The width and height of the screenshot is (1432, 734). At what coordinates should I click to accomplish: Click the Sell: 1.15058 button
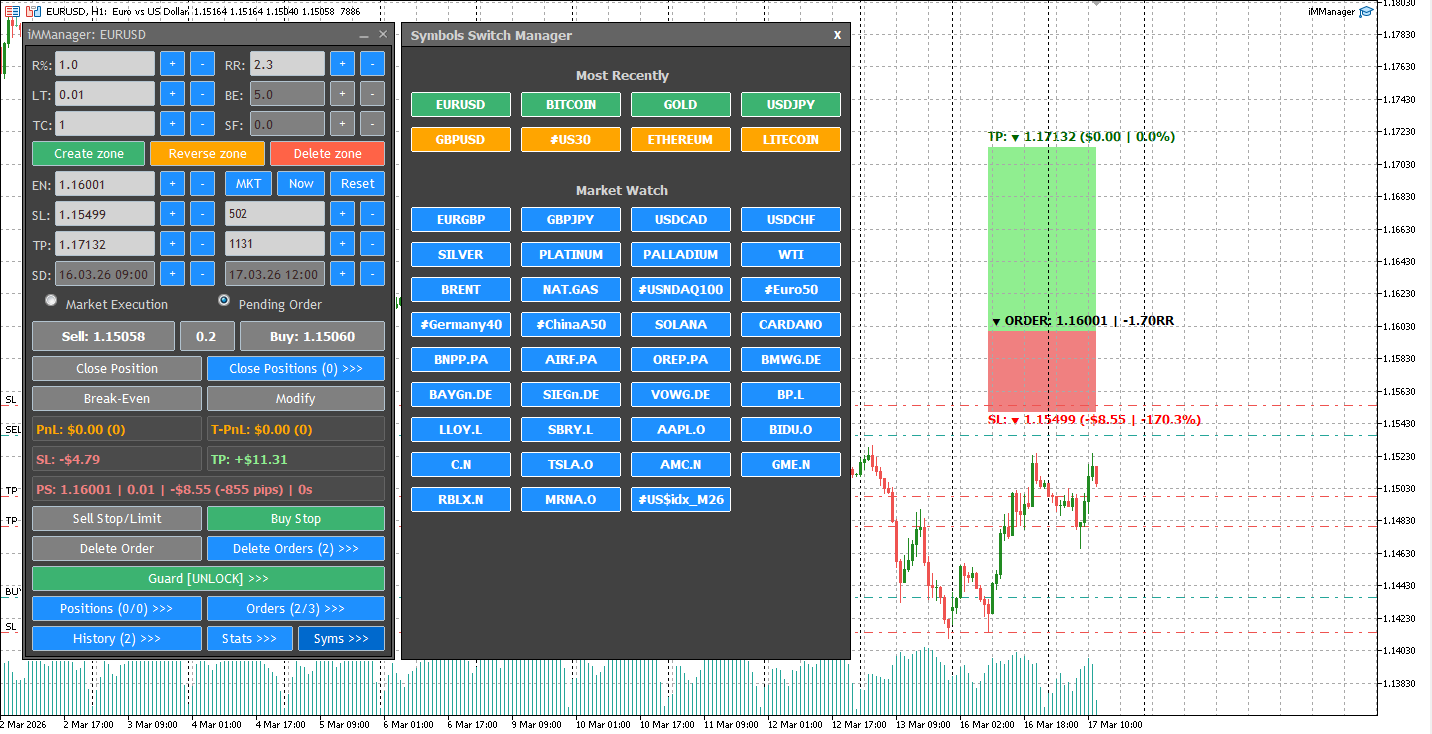coord(104,337)
